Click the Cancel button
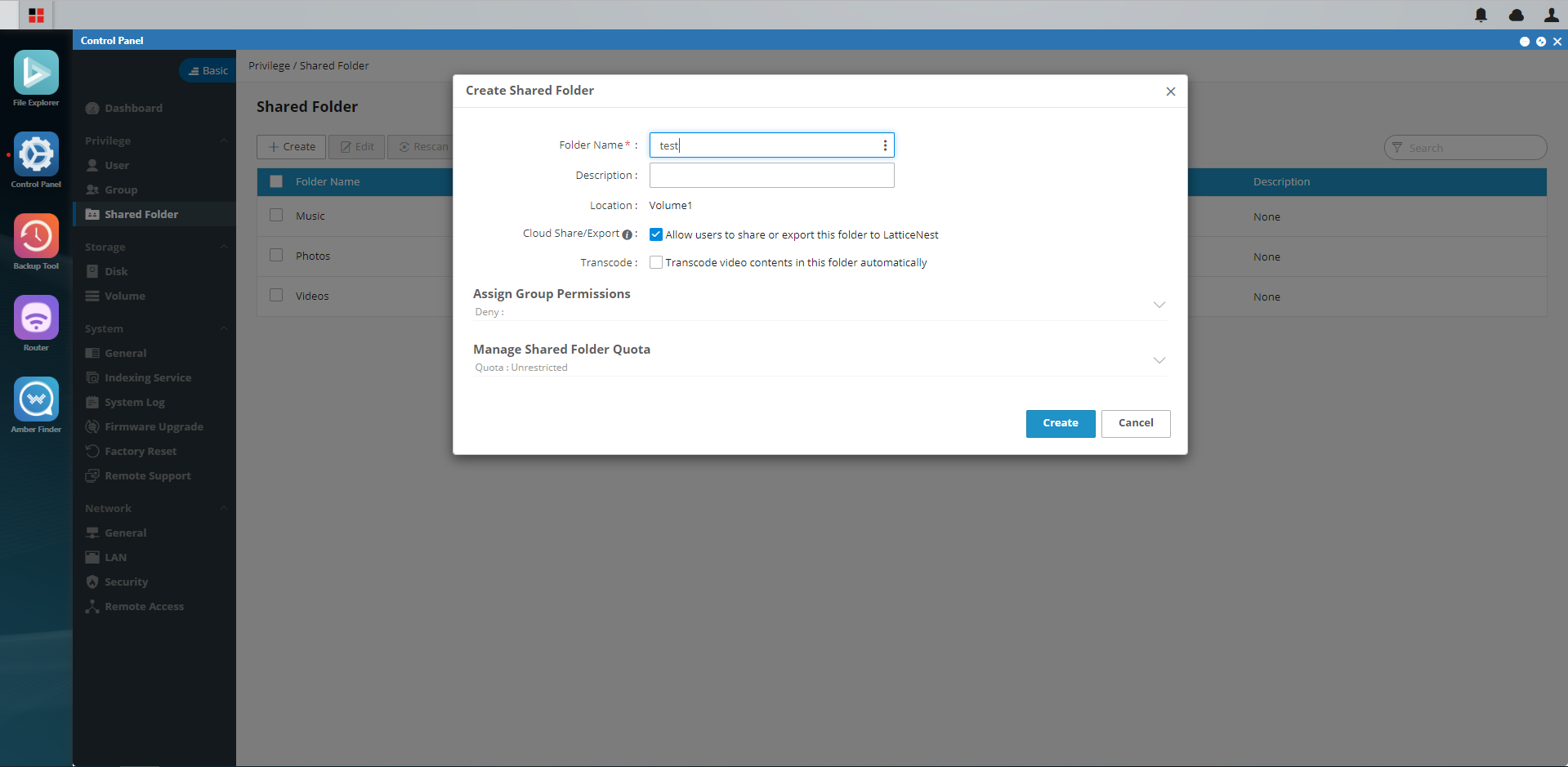The width and height of the screenshot is (1568, 767). click(x=1135, y=423)
